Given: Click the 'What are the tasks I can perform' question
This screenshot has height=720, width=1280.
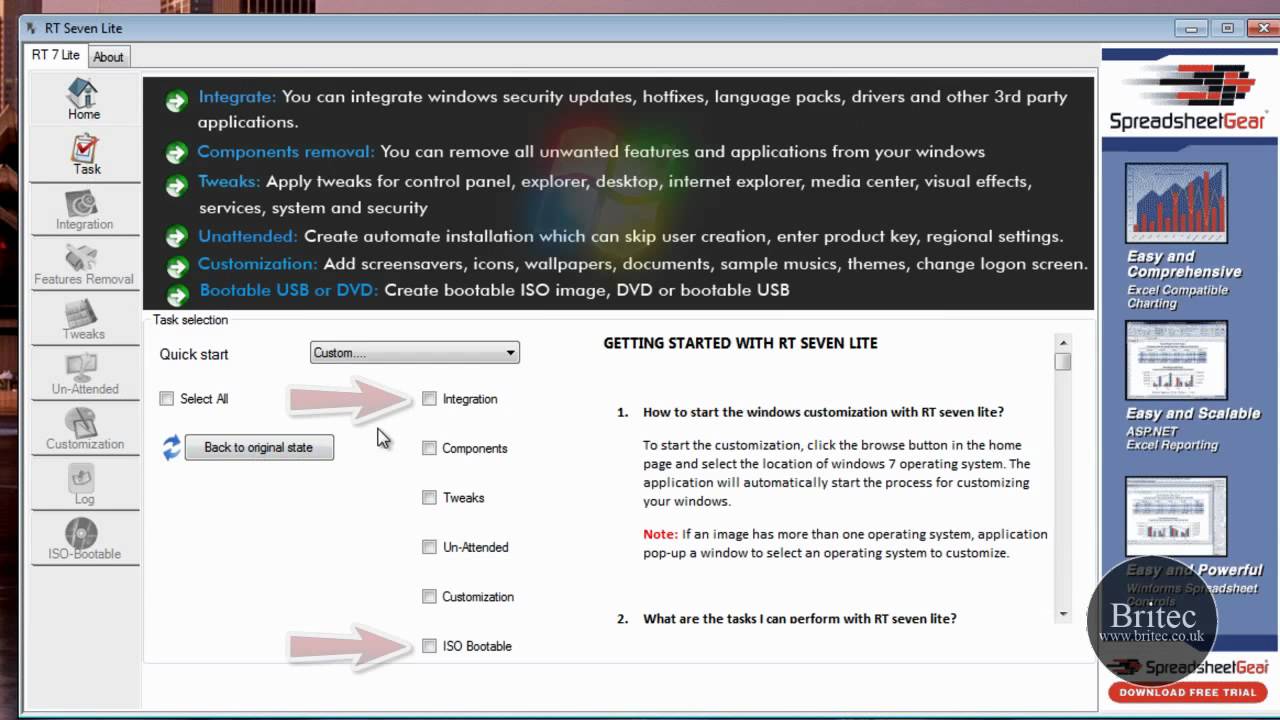Looking at the screenshot, I should 800,619.
